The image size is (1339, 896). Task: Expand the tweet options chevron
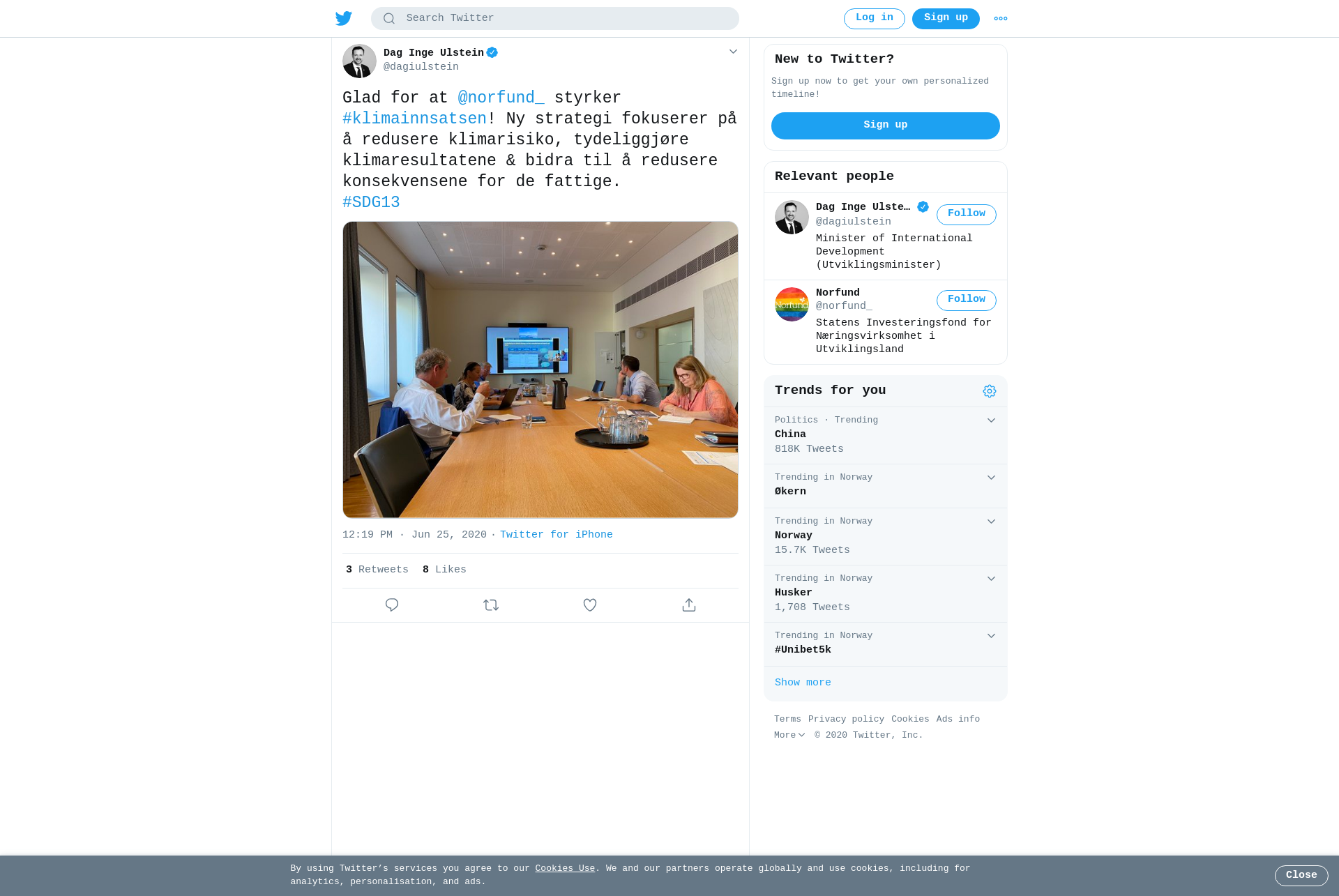(733, 52)
